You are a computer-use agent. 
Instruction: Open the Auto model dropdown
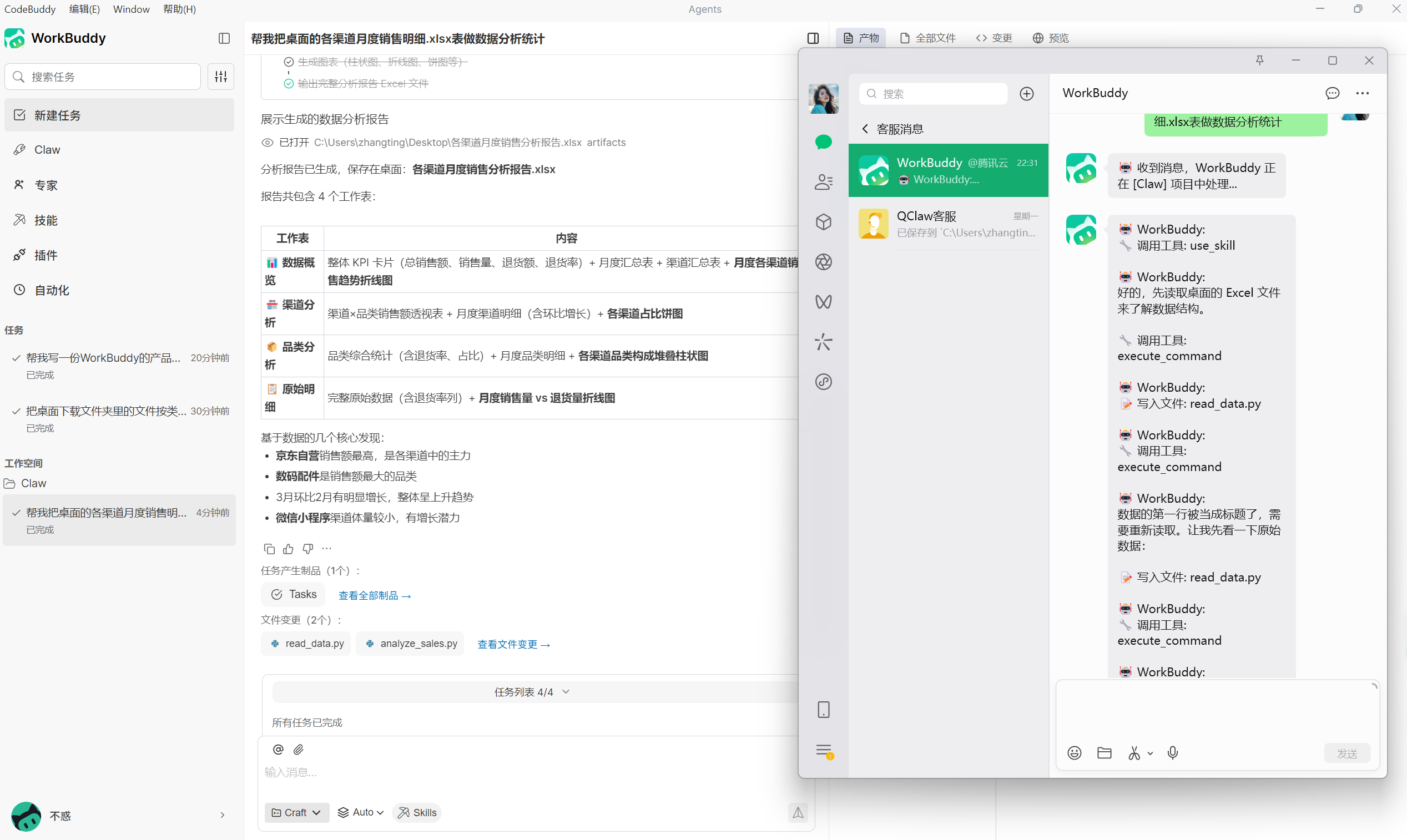[x=361, y=812]
